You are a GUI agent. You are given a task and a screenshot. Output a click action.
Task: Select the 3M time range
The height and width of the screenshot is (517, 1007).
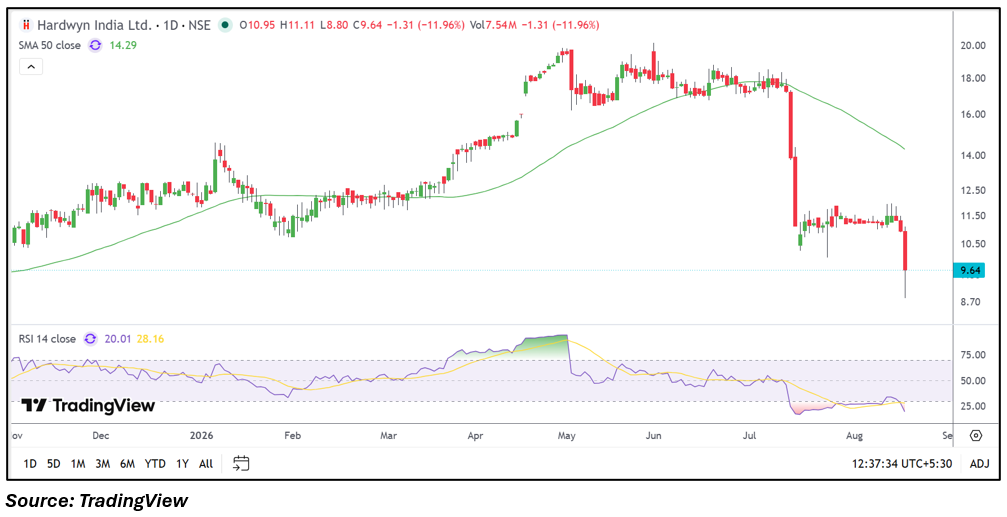tap(102, 463)
